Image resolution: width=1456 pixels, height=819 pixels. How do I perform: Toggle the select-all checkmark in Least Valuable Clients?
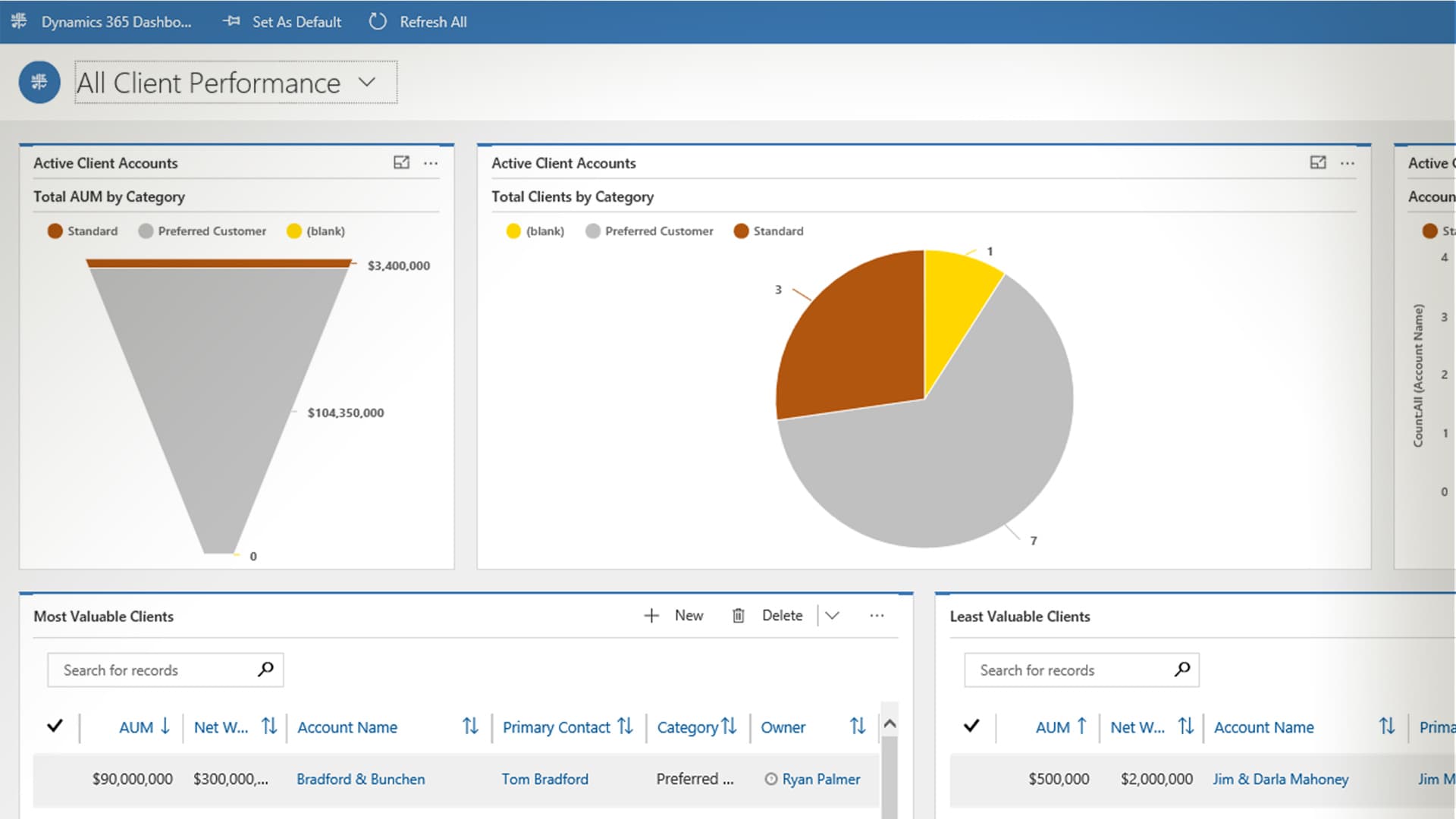pos(971,726)
